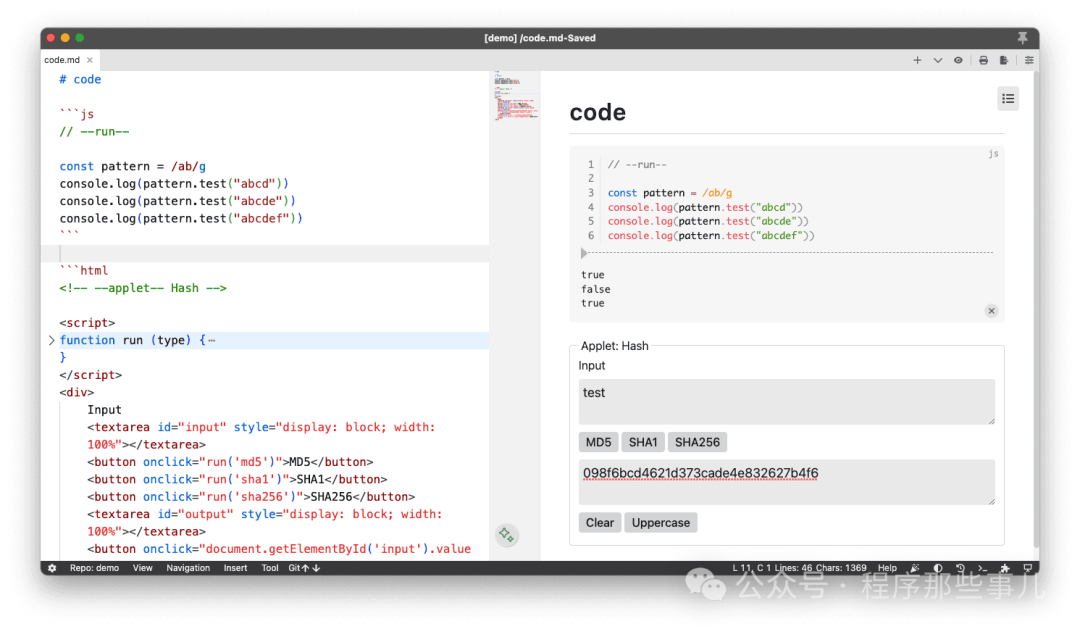Screen dimensions: 1080x629
Task: Click the SHA1 button
Action: point(643,442)
